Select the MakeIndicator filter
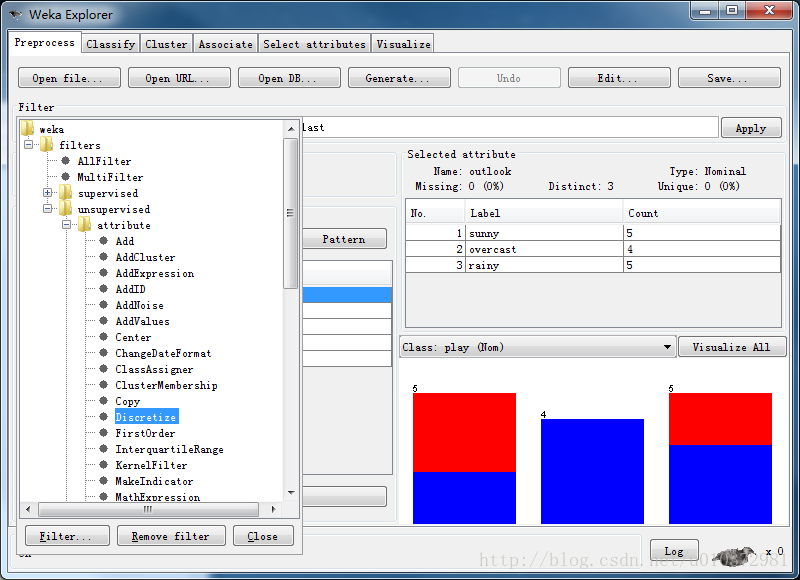The width and height of the screenshot is (800, 580). (154, 481)
